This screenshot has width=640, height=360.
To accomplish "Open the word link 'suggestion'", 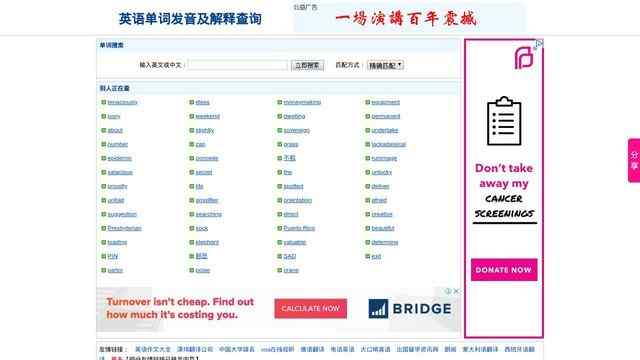I will (x=122, y=214).
